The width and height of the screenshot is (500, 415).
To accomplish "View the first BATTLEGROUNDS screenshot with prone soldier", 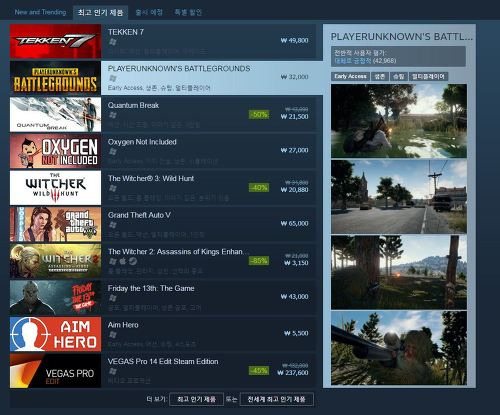I will (399, 121).
